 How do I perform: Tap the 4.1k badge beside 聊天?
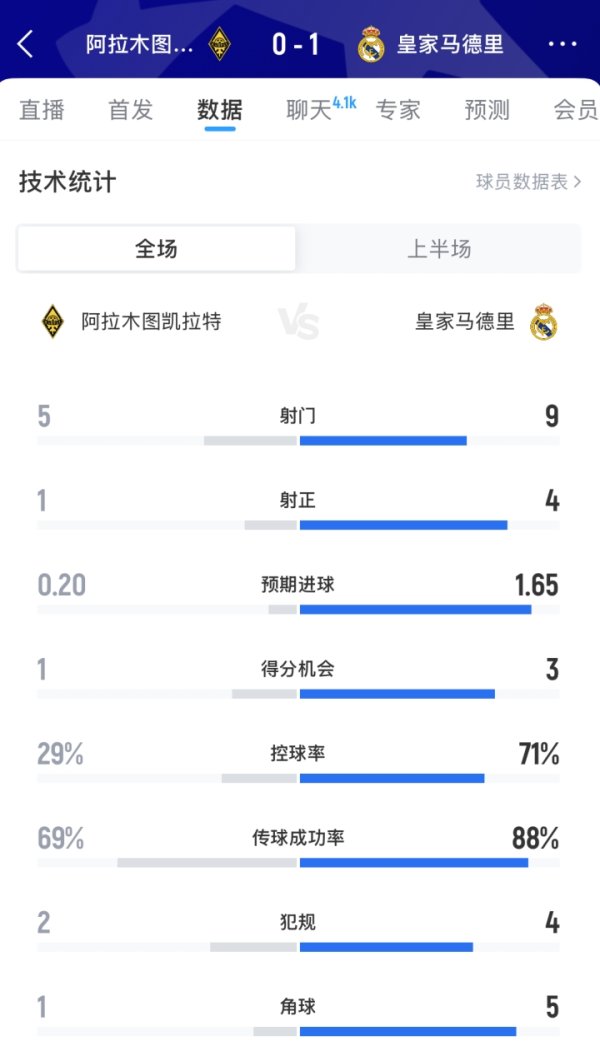point(344,102)
